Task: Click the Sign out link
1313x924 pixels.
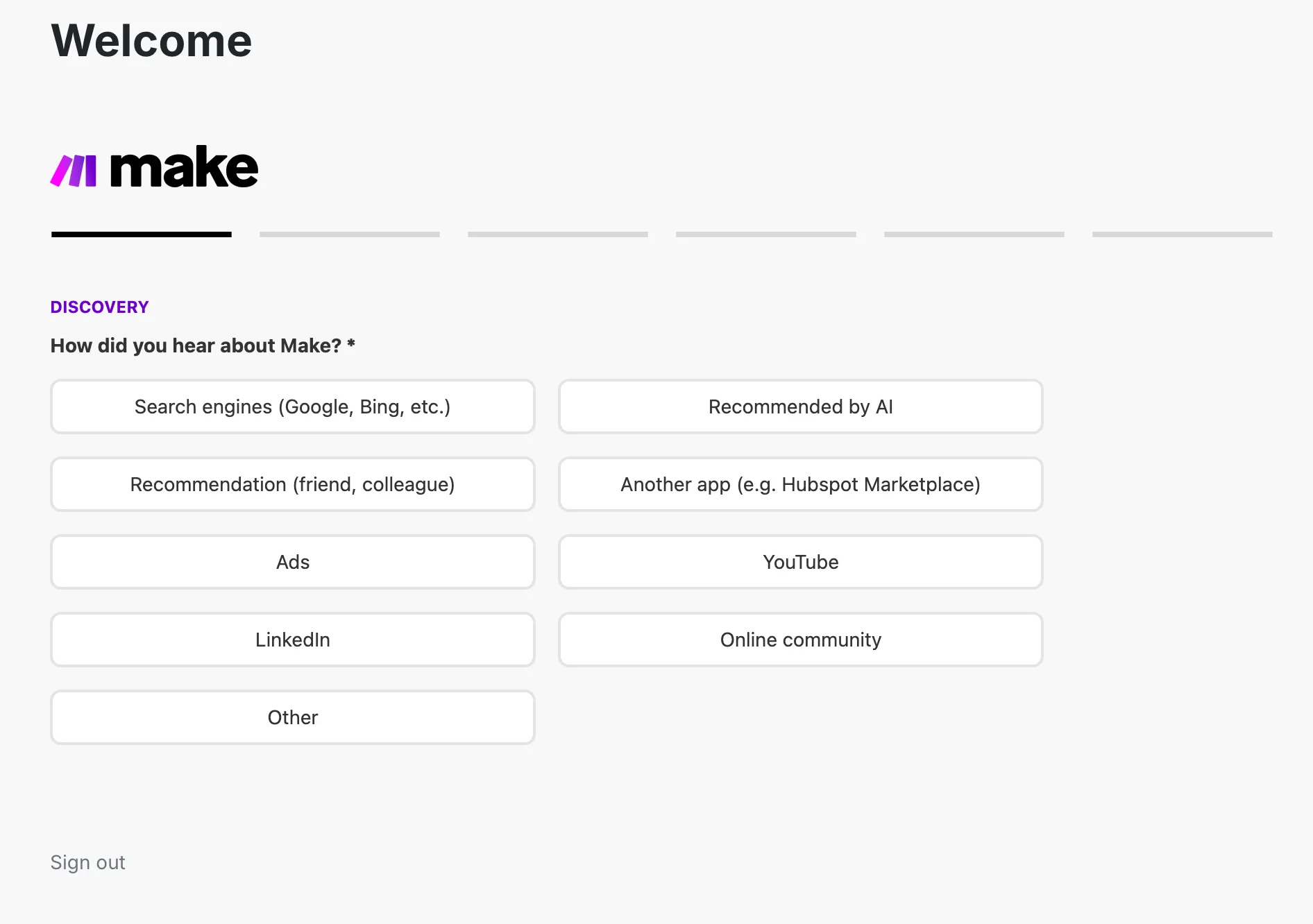Action: click(x=87, y=862)
